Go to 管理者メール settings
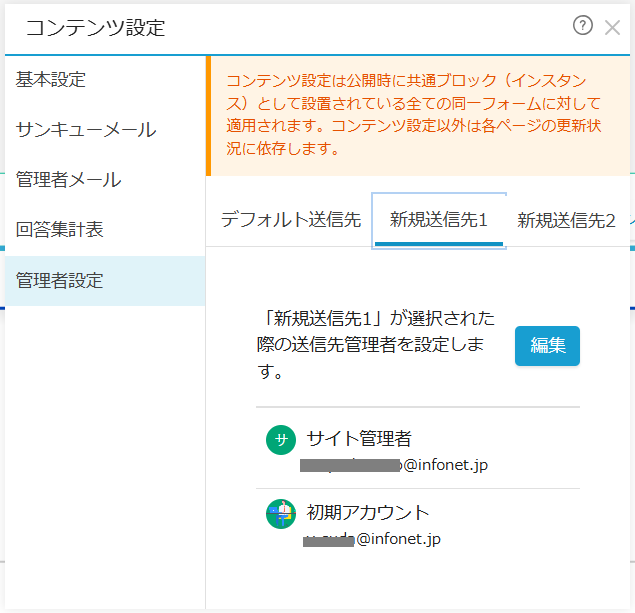The width and height of the screenshot is (635, 613). pos(69,180)
